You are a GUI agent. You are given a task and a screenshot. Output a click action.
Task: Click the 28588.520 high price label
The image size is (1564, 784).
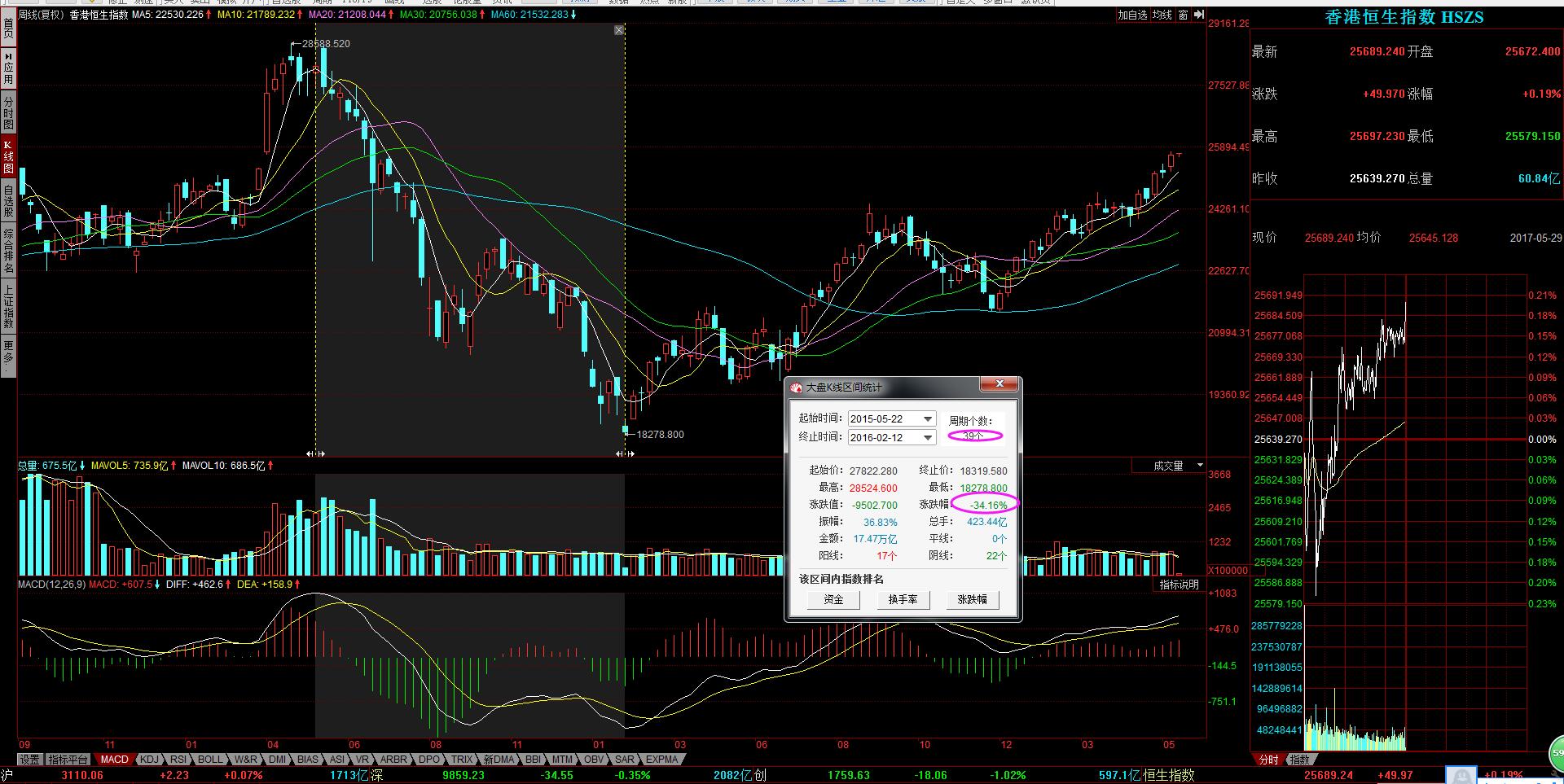[326, 44]
